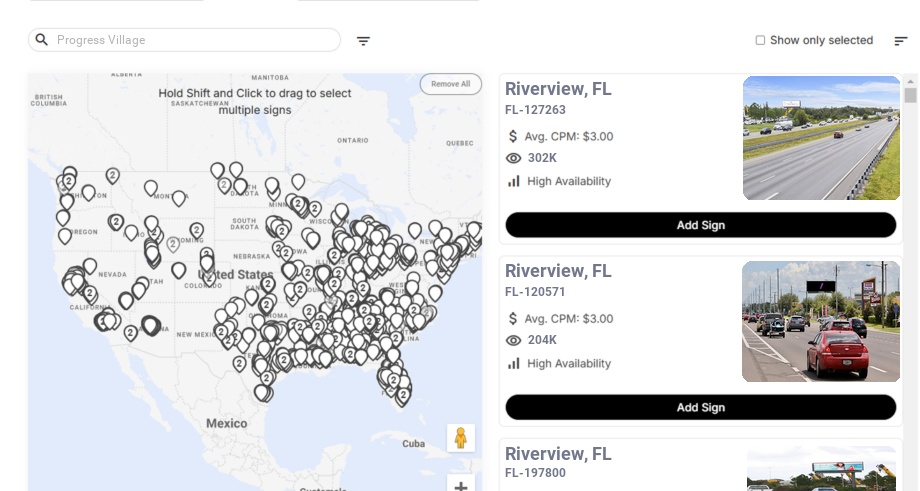Viewport: 920px width, 491px height.
Task: Click the impressions eye icon for FL-127263
Action: 514,158
